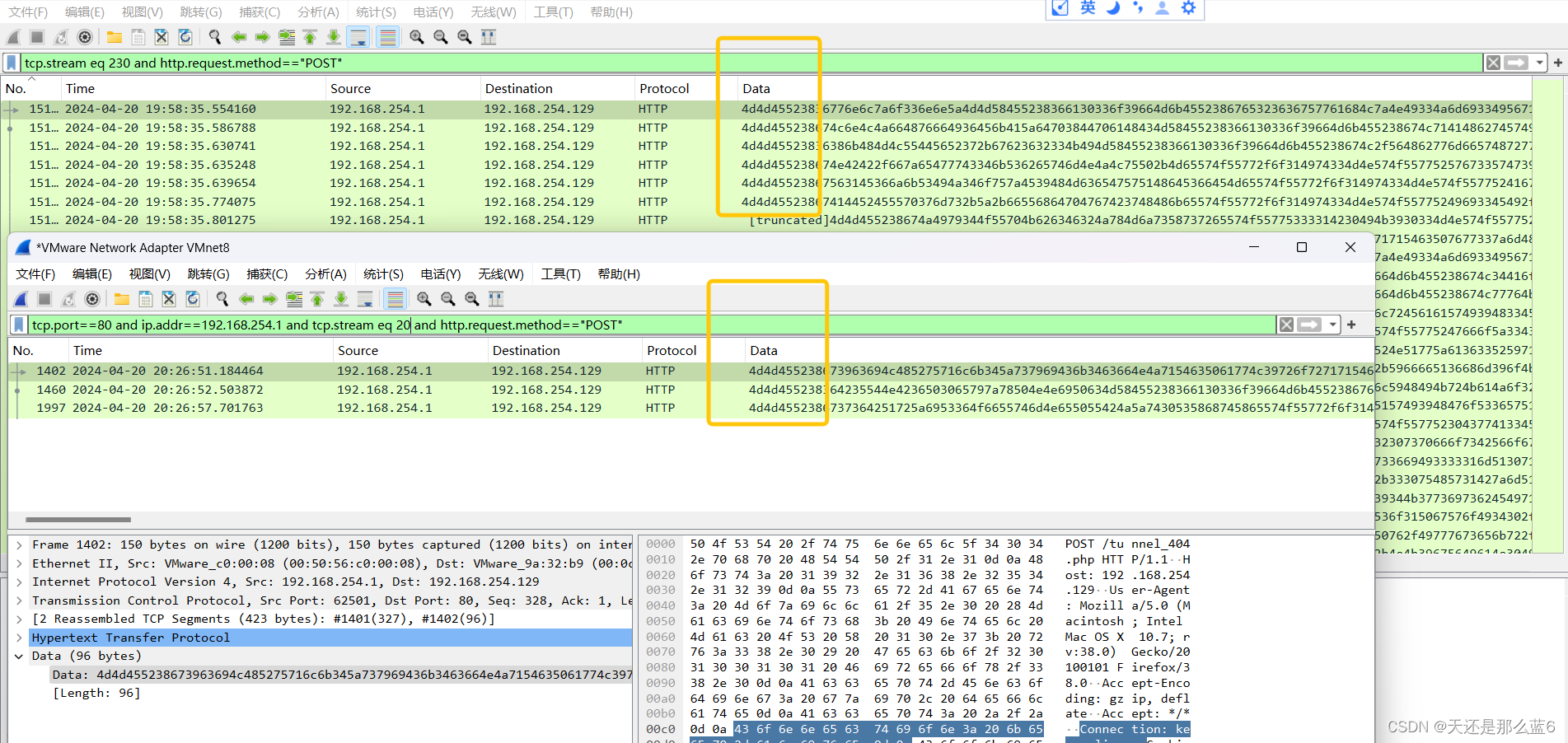Expand Internet Protocol Version 4 row
Image resolution: width=1568 pixels, height=743 pixels.
[x=19, y=582]
